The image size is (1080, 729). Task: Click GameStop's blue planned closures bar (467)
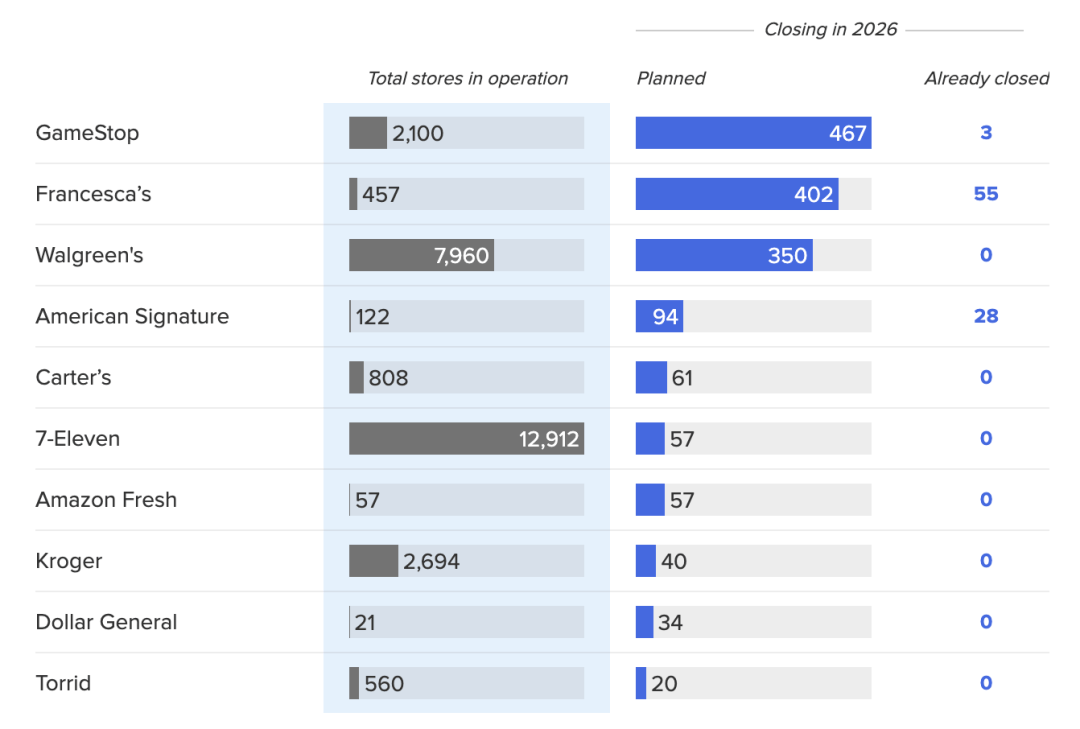coord(752,133)
